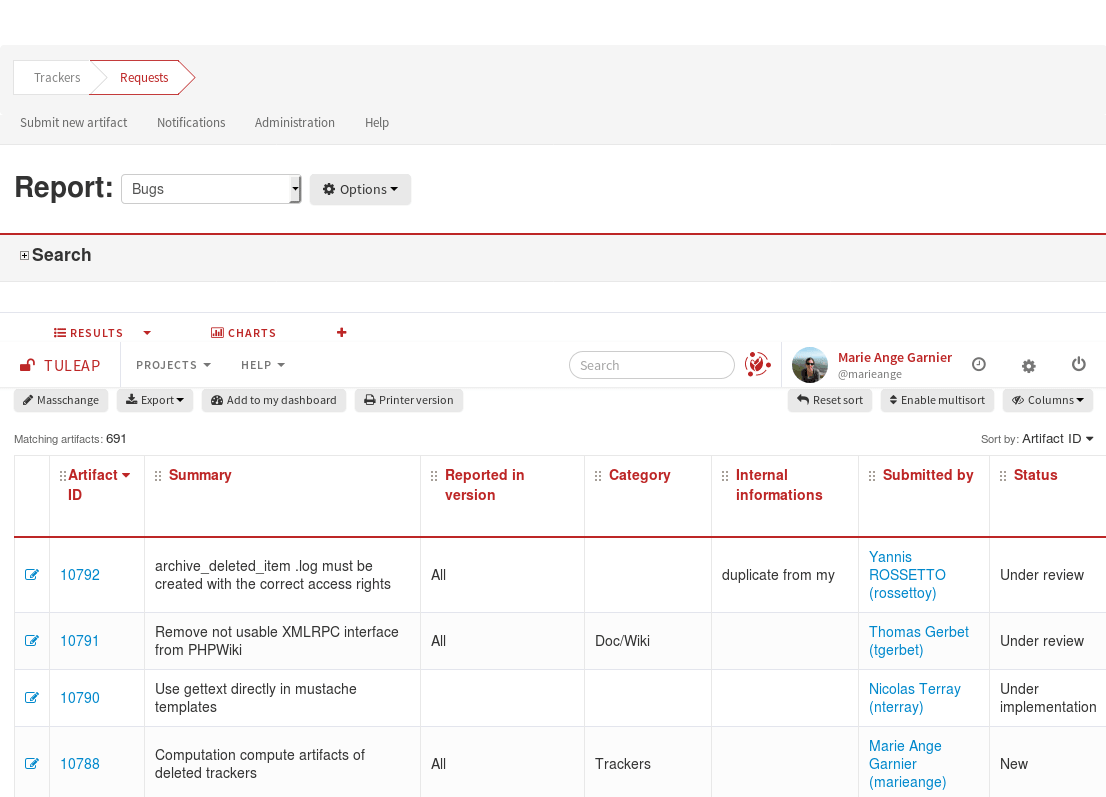Switch to the Charts tab
The image size is (1106, 797).
pos(243,333)
